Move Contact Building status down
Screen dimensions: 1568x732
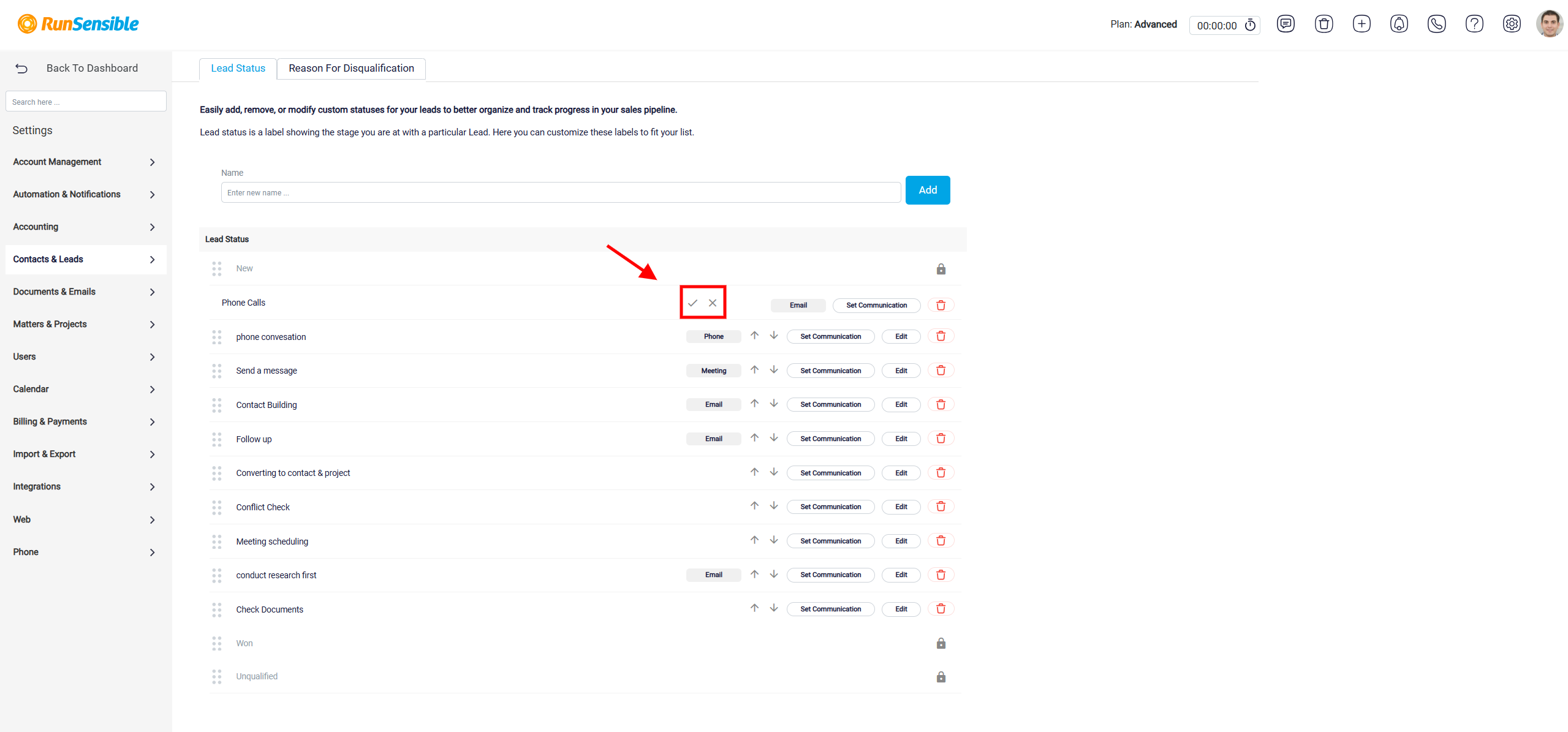[x=774, y=404]
